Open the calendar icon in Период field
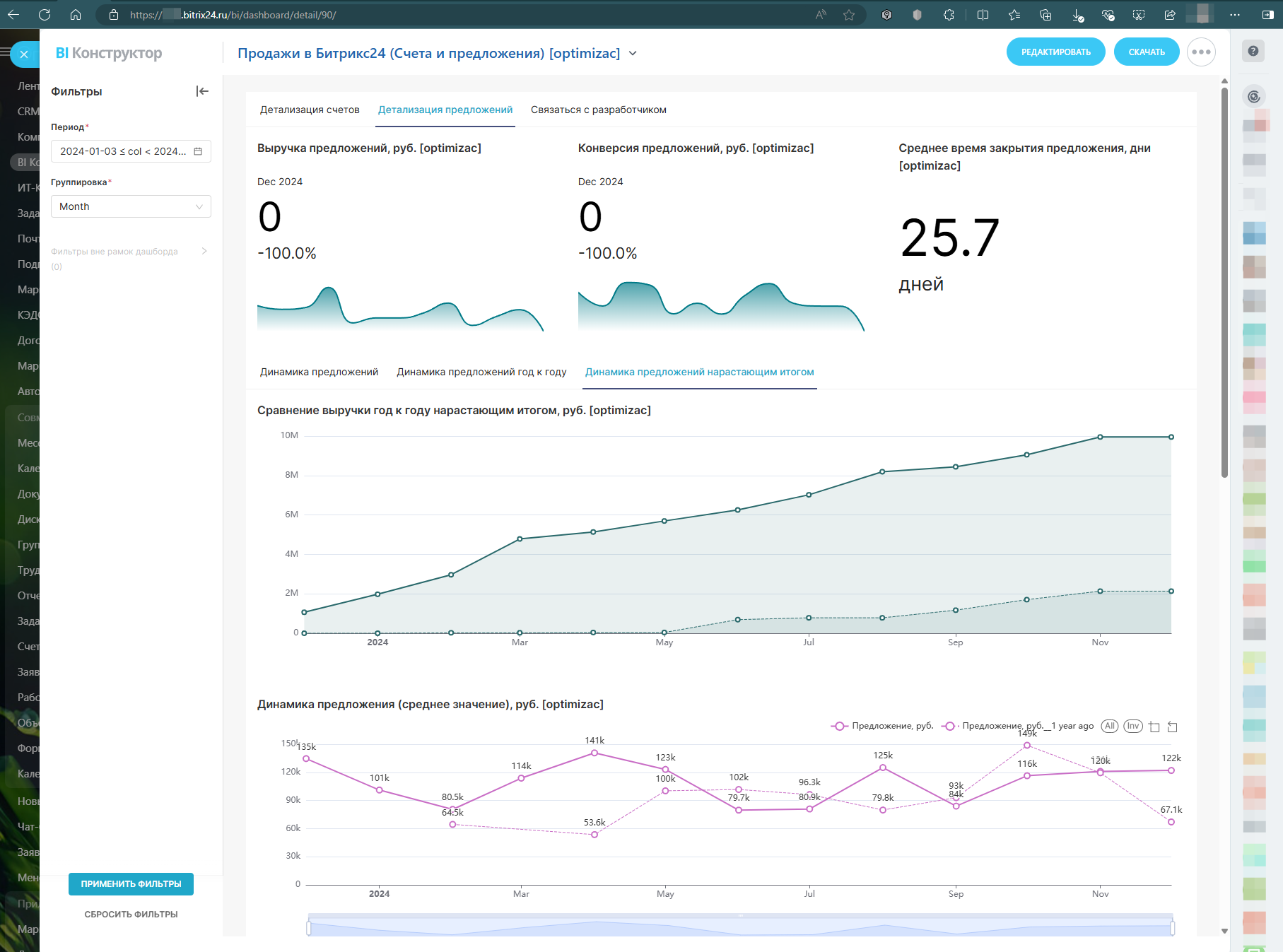1283x952 pixels. pyautogui.click(x=198, y=151)
